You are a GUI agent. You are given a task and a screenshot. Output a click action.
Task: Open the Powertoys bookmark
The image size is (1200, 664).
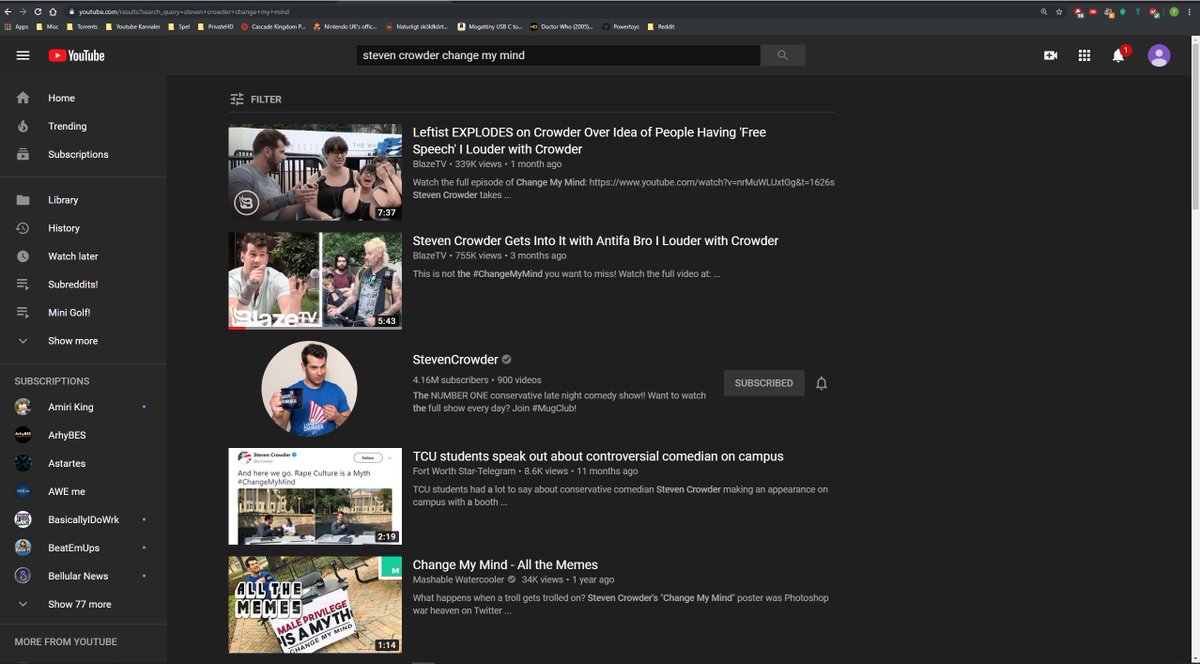pos(622,26)
